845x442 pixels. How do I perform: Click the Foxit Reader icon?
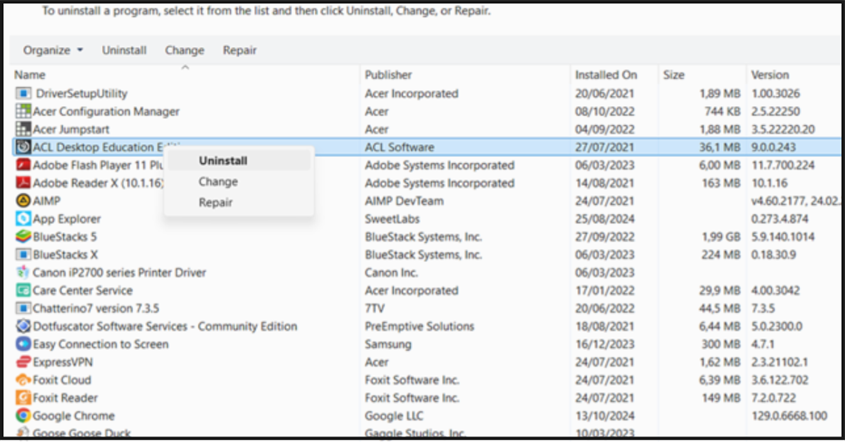(23, 397)
